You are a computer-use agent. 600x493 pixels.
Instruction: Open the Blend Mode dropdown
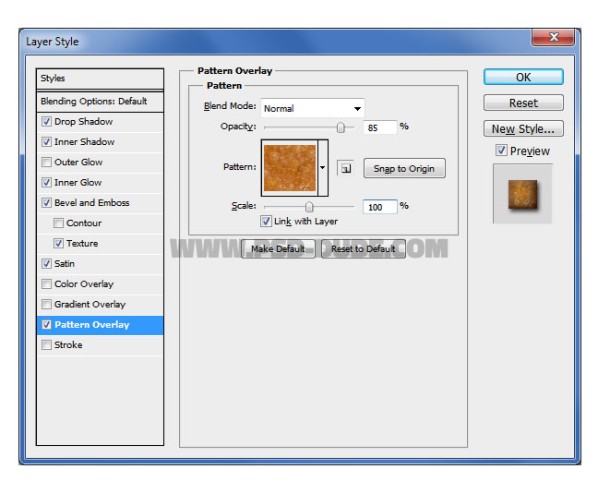[x=313, y=108]
